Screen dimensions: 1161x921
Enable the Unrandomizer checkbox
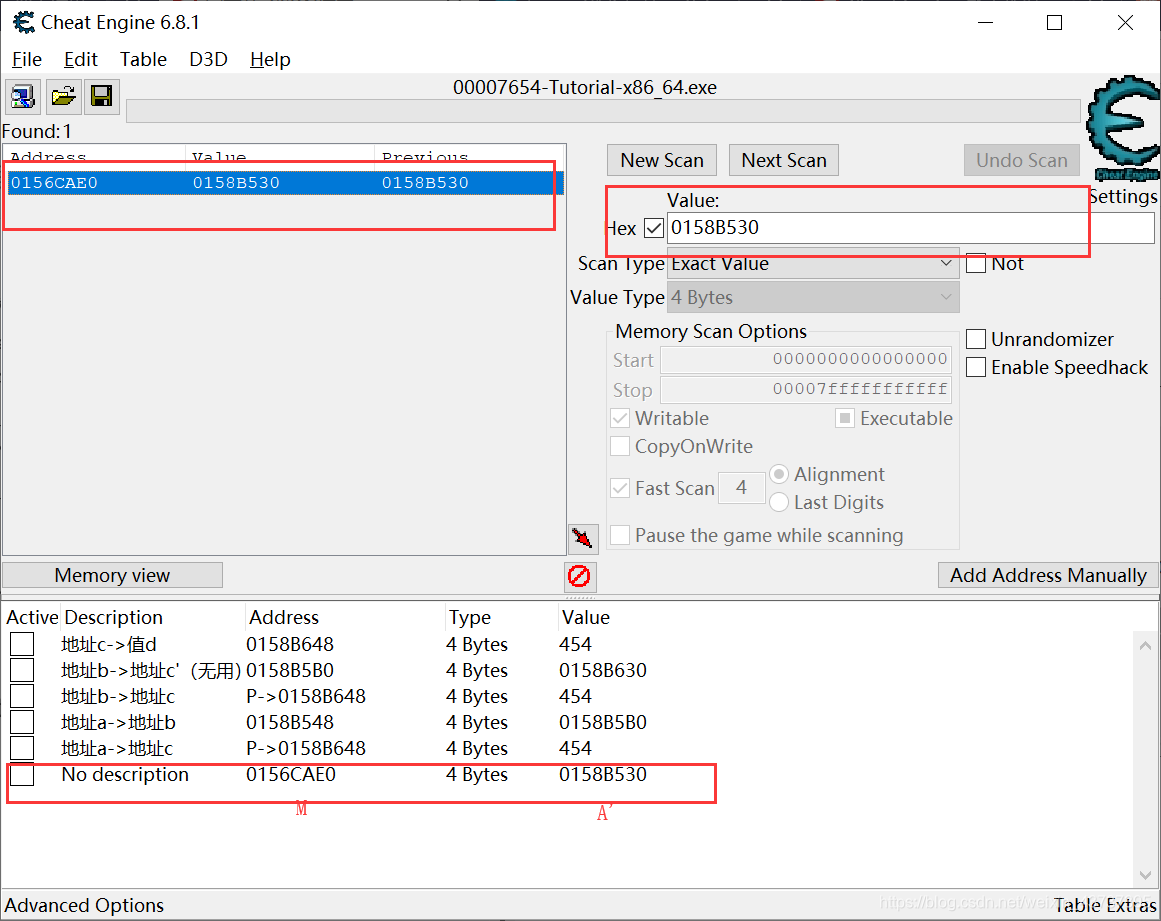click(x=976, y=339)
